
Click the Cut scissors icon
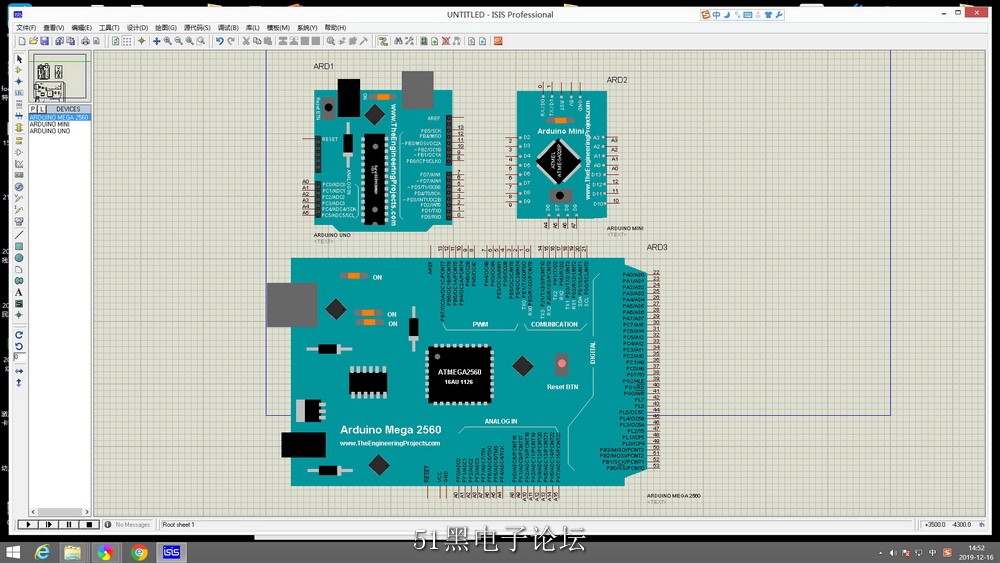(x=246, y=41)
